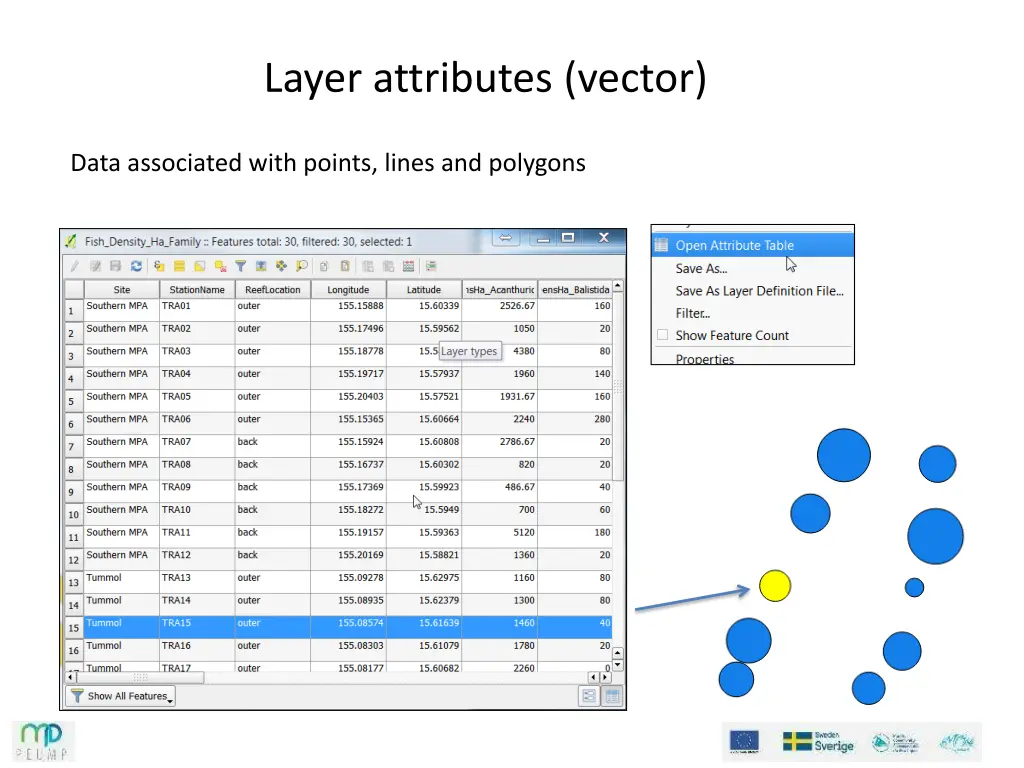The height and width of the screenshot is (768, 1024).
Task: Toggle Show Feature Count checkbox
Action: (663, 335)
